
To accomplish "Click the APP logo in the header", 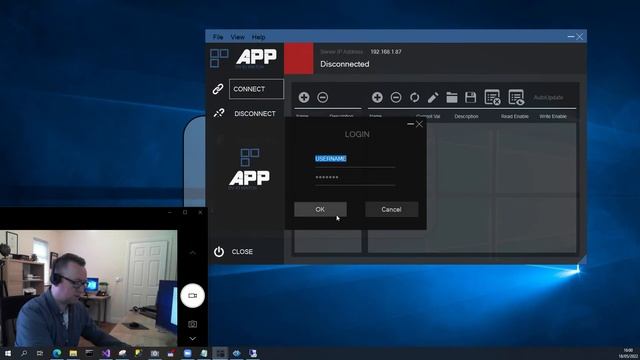I will pyautogui.click(x=256, y=57).
